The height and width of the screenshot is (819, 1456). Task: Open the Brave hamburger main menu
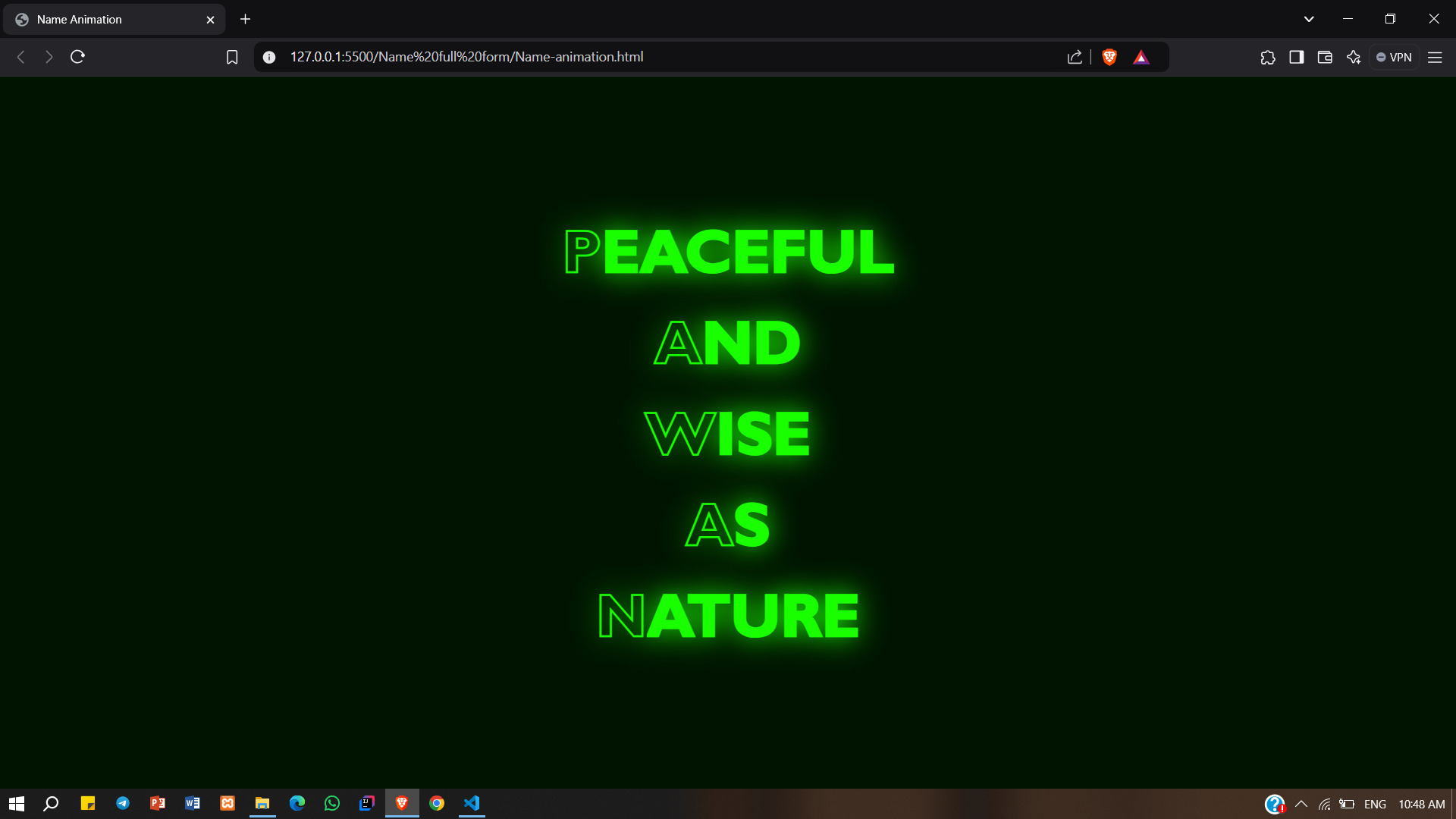click(1435, 57)
